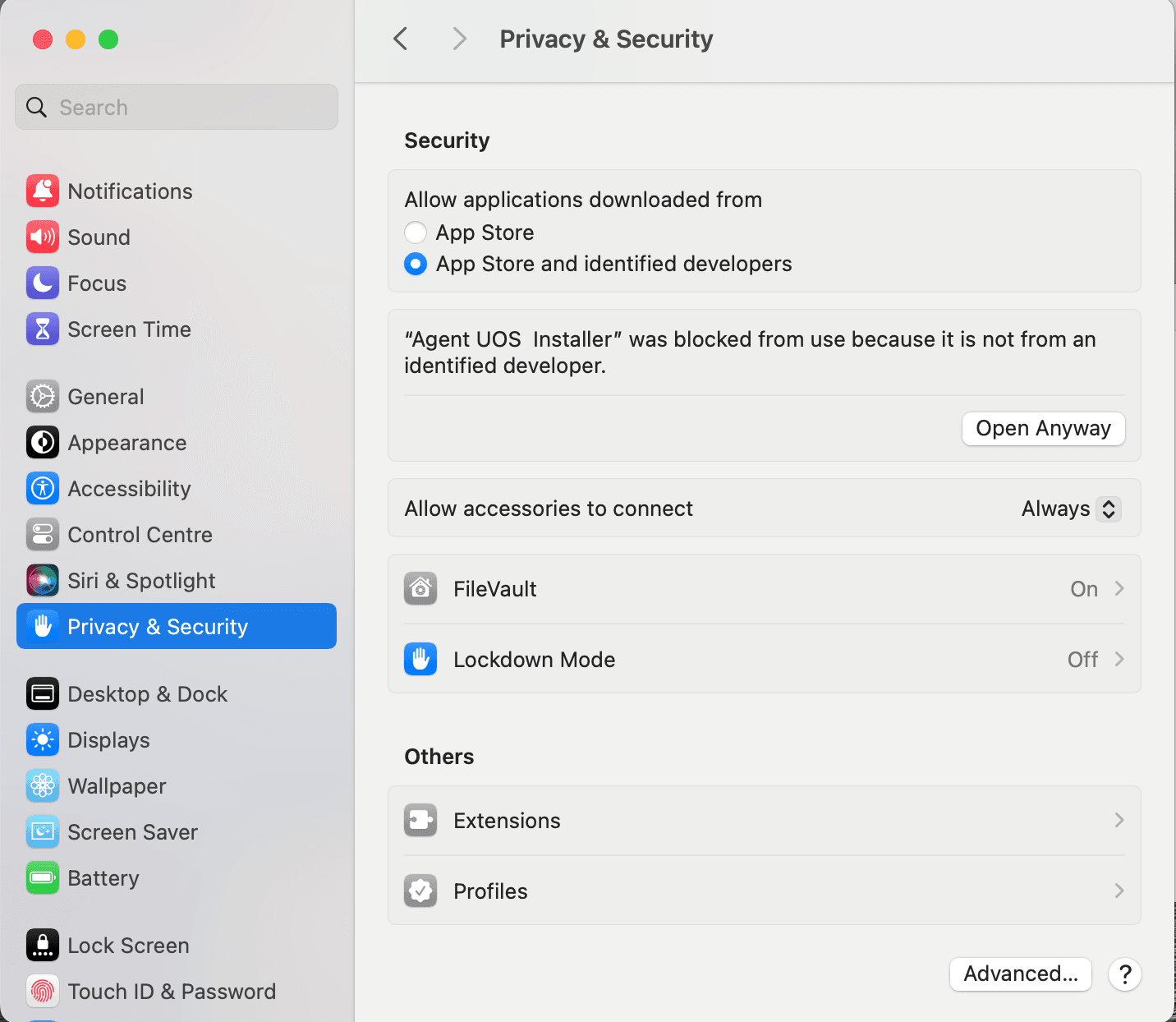Viewport: 1176px width, 1022px height.
Task: Click the Accessibility icon in sidebar
Action: [x=43, y=488]
